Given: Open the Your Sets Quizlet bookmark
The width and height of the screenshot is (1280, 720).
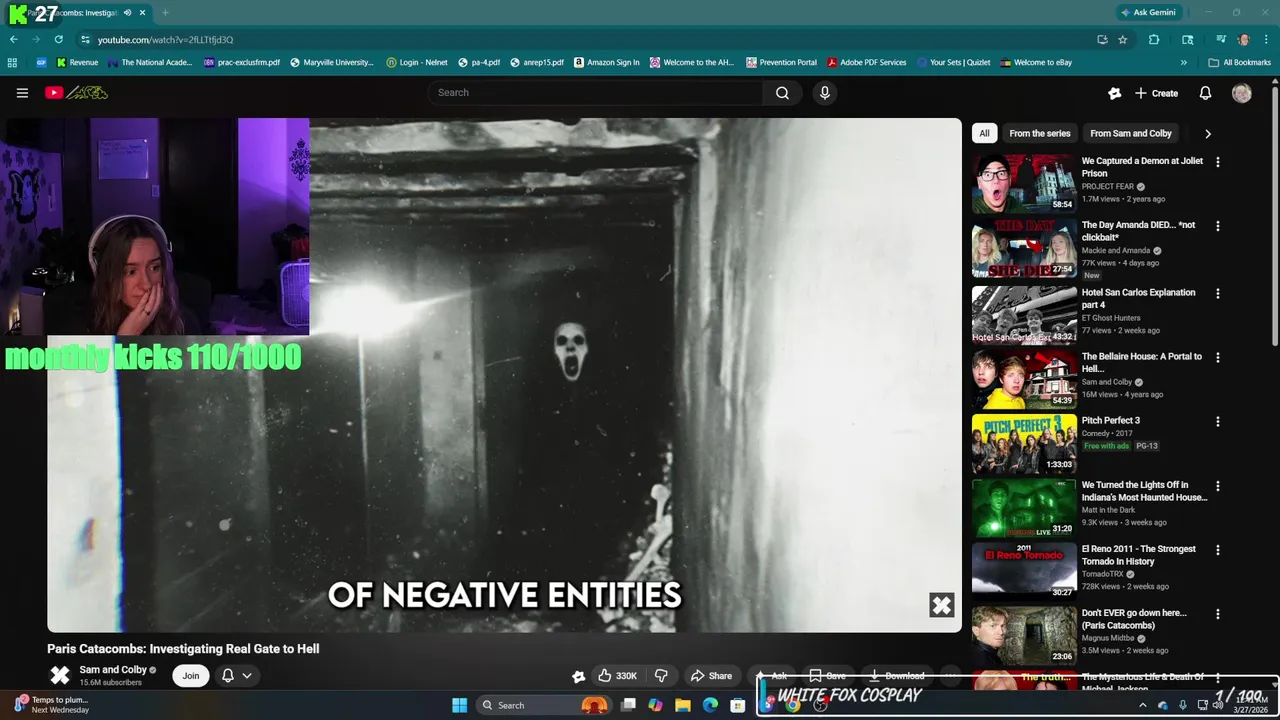Looking at the screenshot, I should [x=953, y=62].
